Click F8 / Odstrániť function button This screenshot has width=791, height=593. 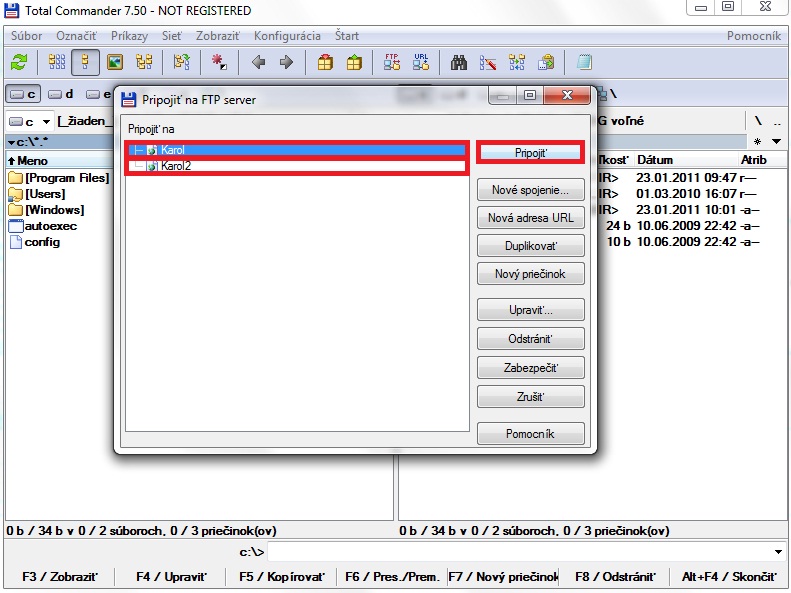[615, 576]
